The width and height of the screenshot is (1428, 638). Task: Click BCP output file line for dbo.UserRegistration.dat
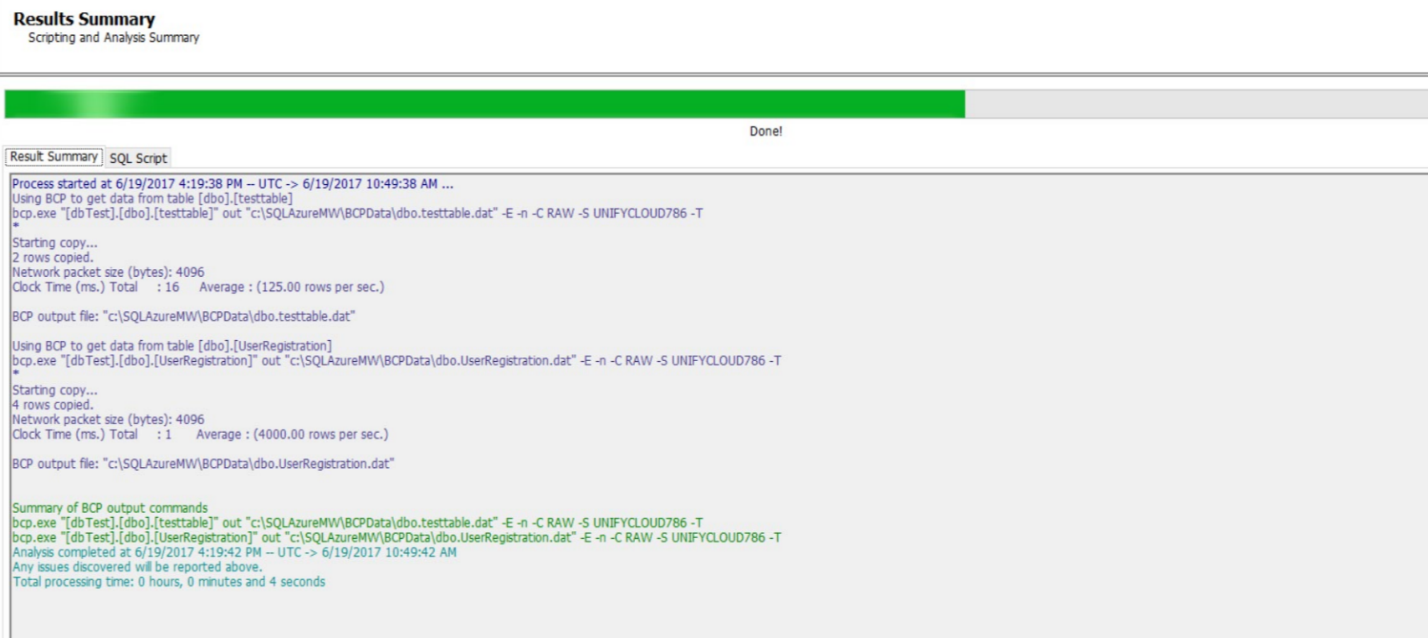coord(204,464)
